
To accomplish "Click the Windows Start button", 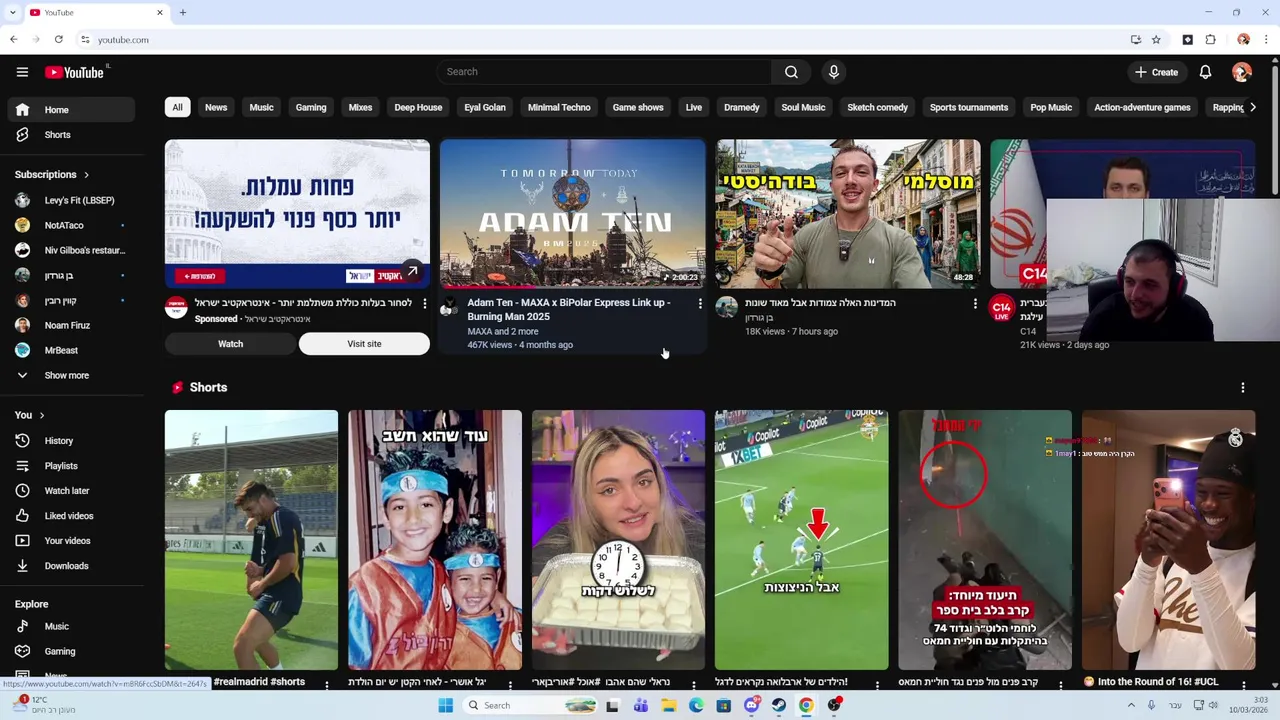I will click(446, 706).
